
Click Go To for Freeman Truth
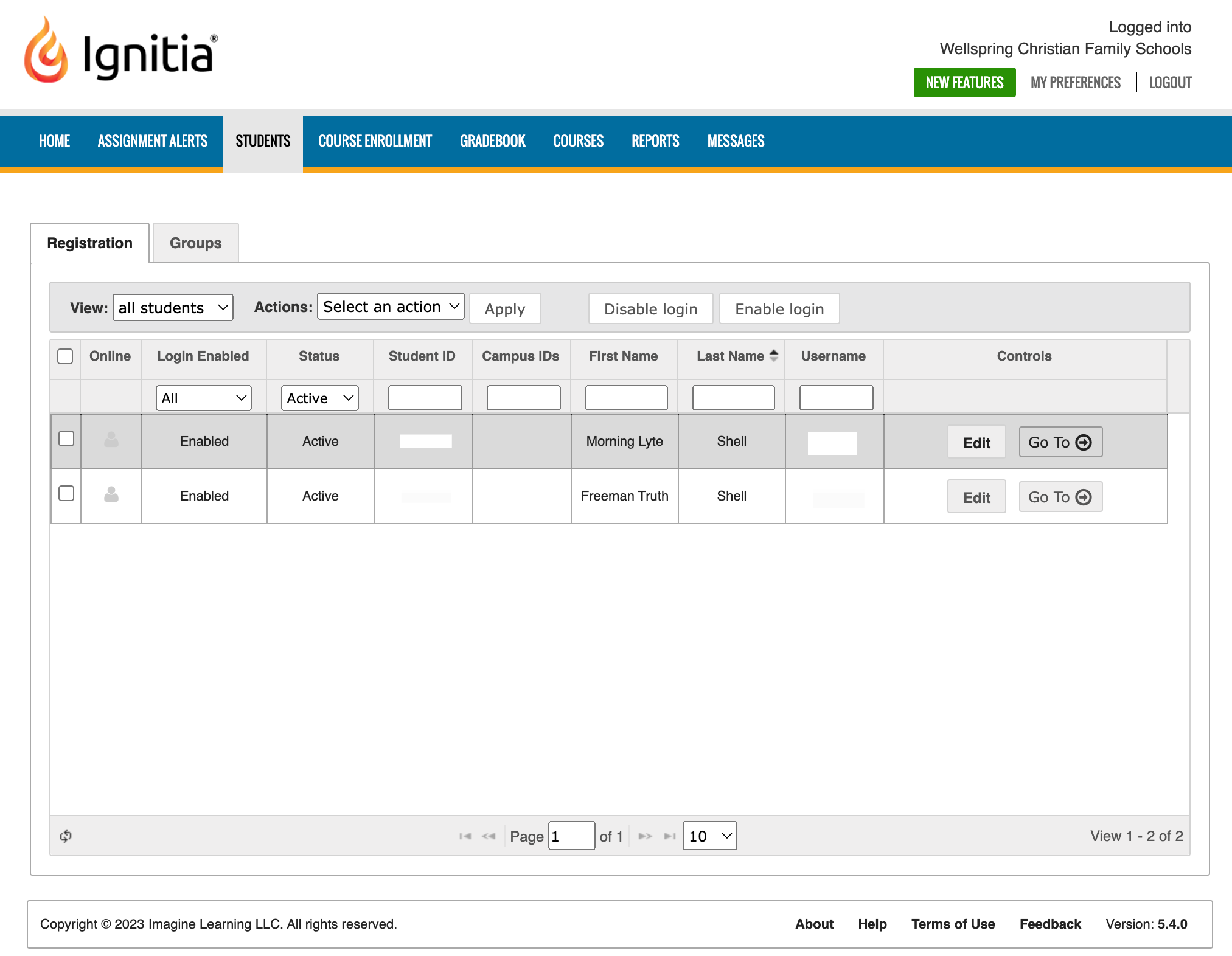pyautogui.click(x=1061, y=497)
